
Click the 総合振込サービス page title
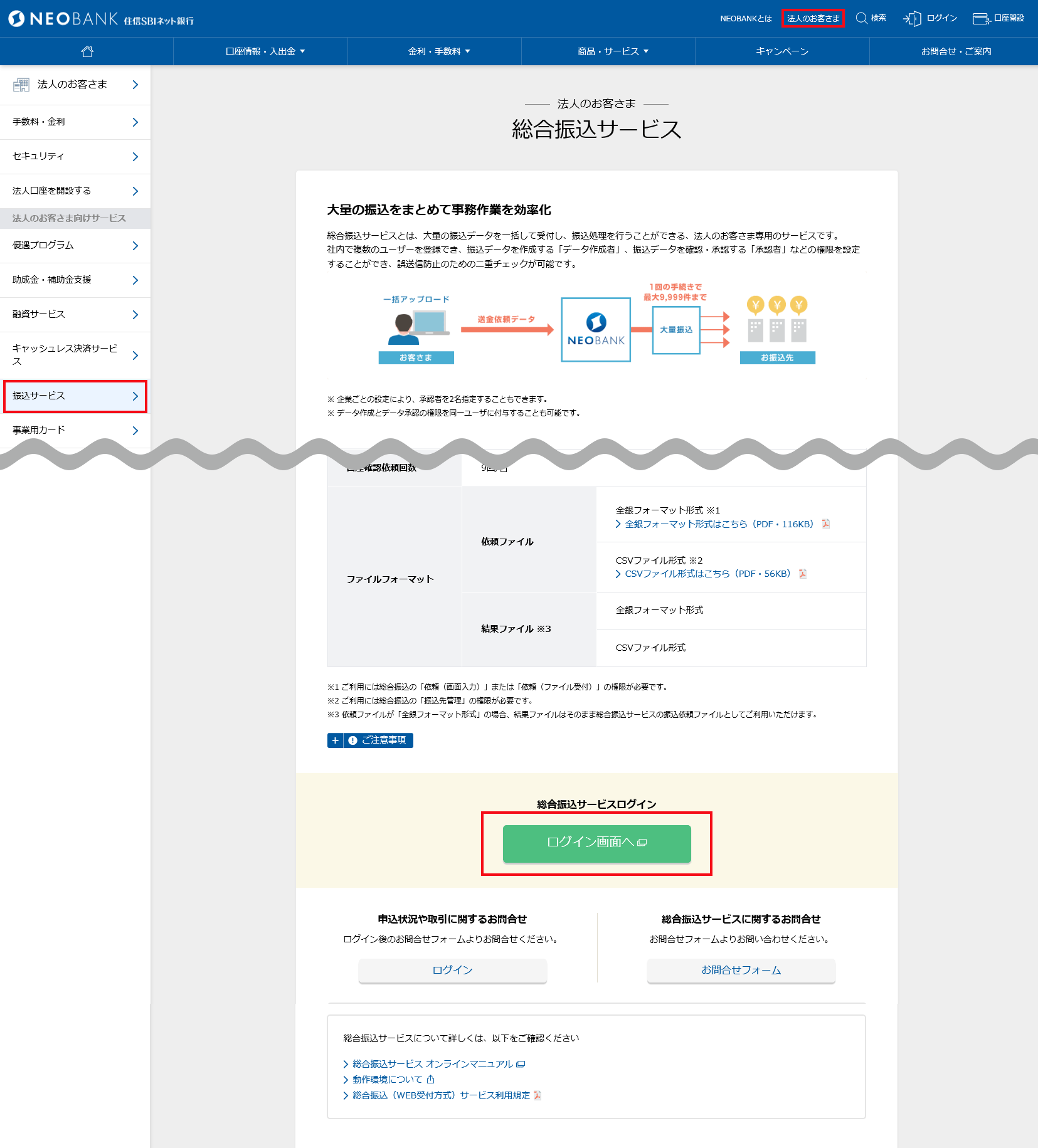tap(596, 130)
